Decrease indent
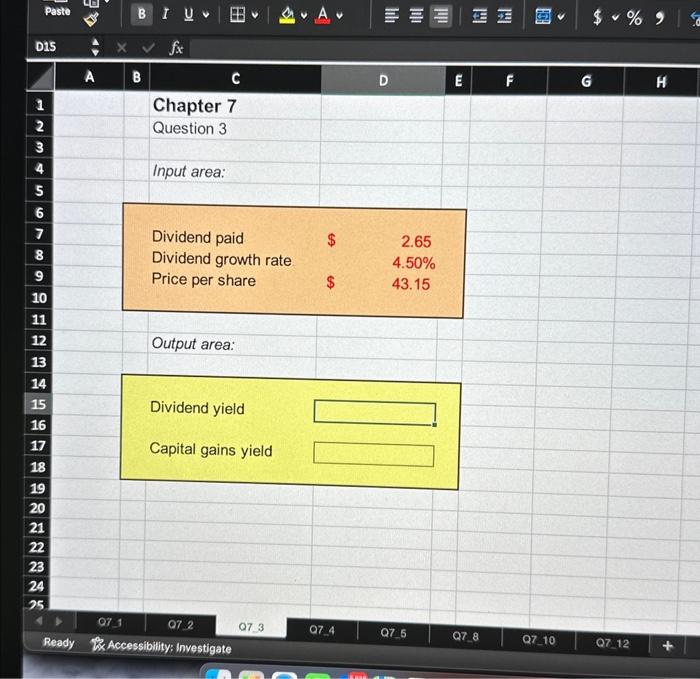 click(480, 17)
